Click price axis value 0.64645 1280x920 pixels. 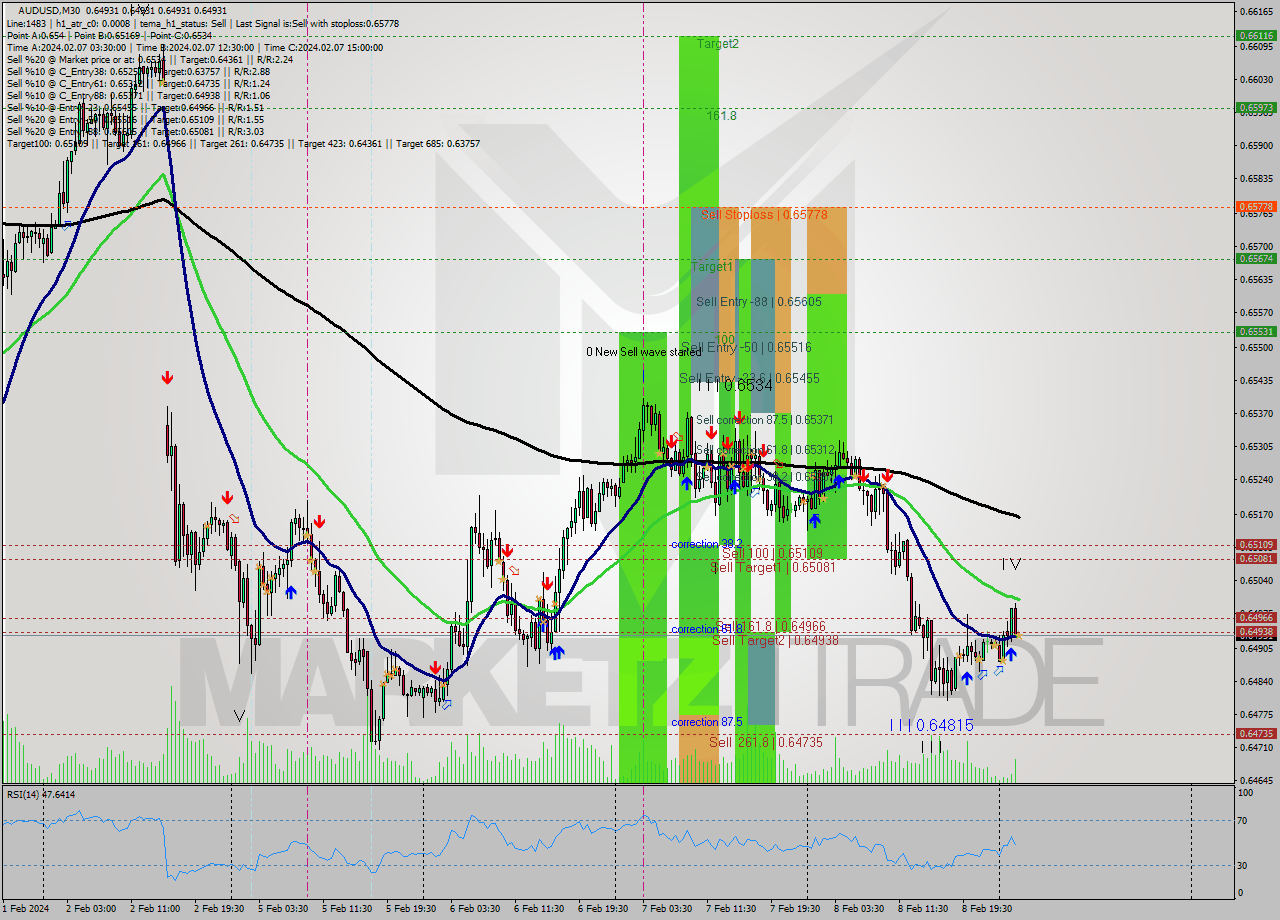[x=1257, y=779]
